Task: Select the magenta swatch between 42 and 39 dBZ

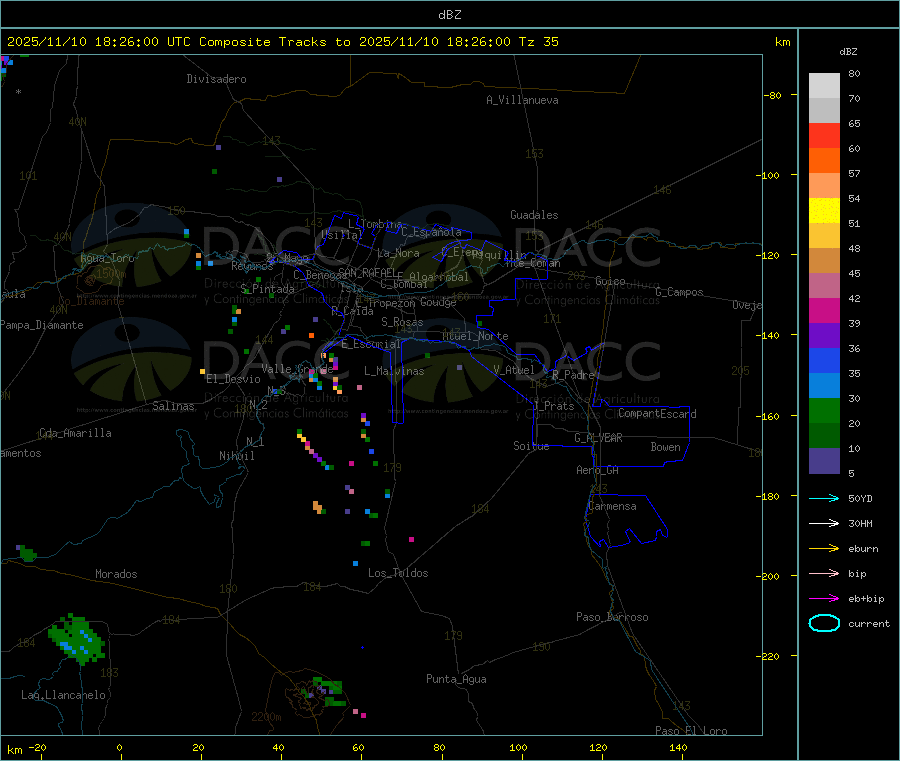Action: (x=824, y=310)
